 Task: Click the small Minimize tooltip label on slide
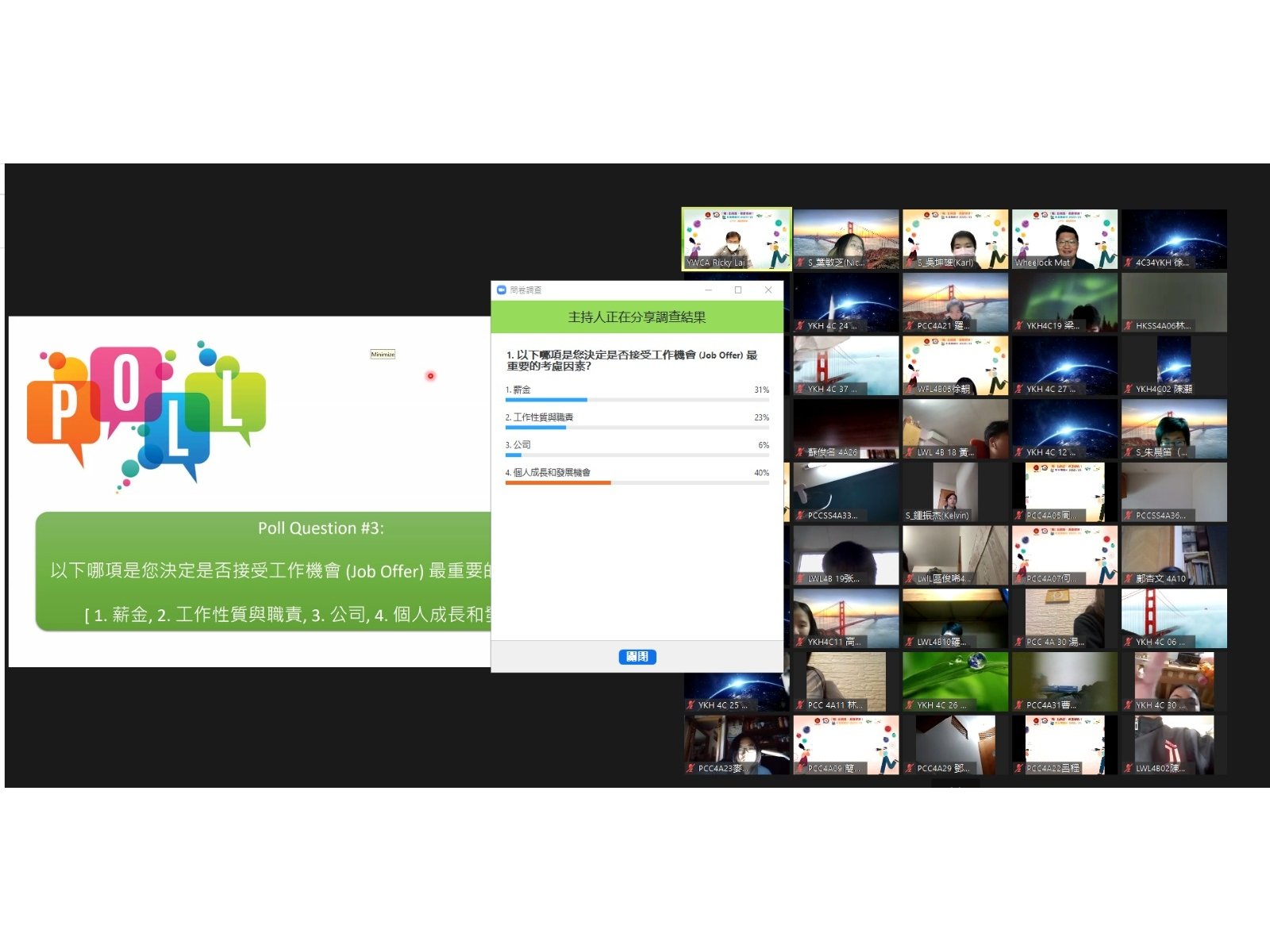tap(383, 355)
